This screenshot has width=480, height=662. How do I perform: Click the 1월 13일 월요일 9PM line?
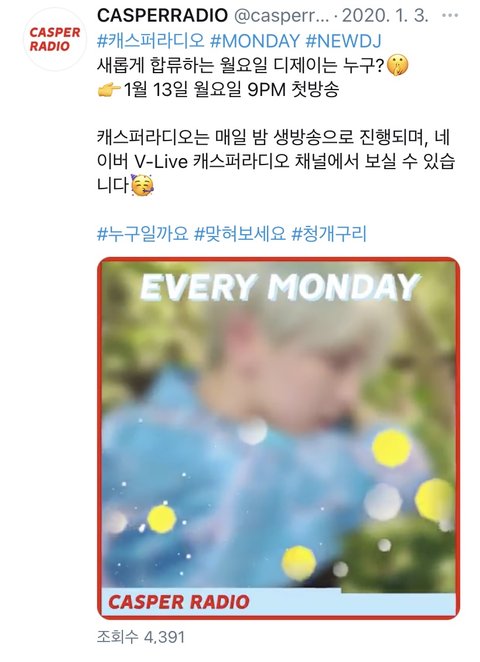click(231, 89)
